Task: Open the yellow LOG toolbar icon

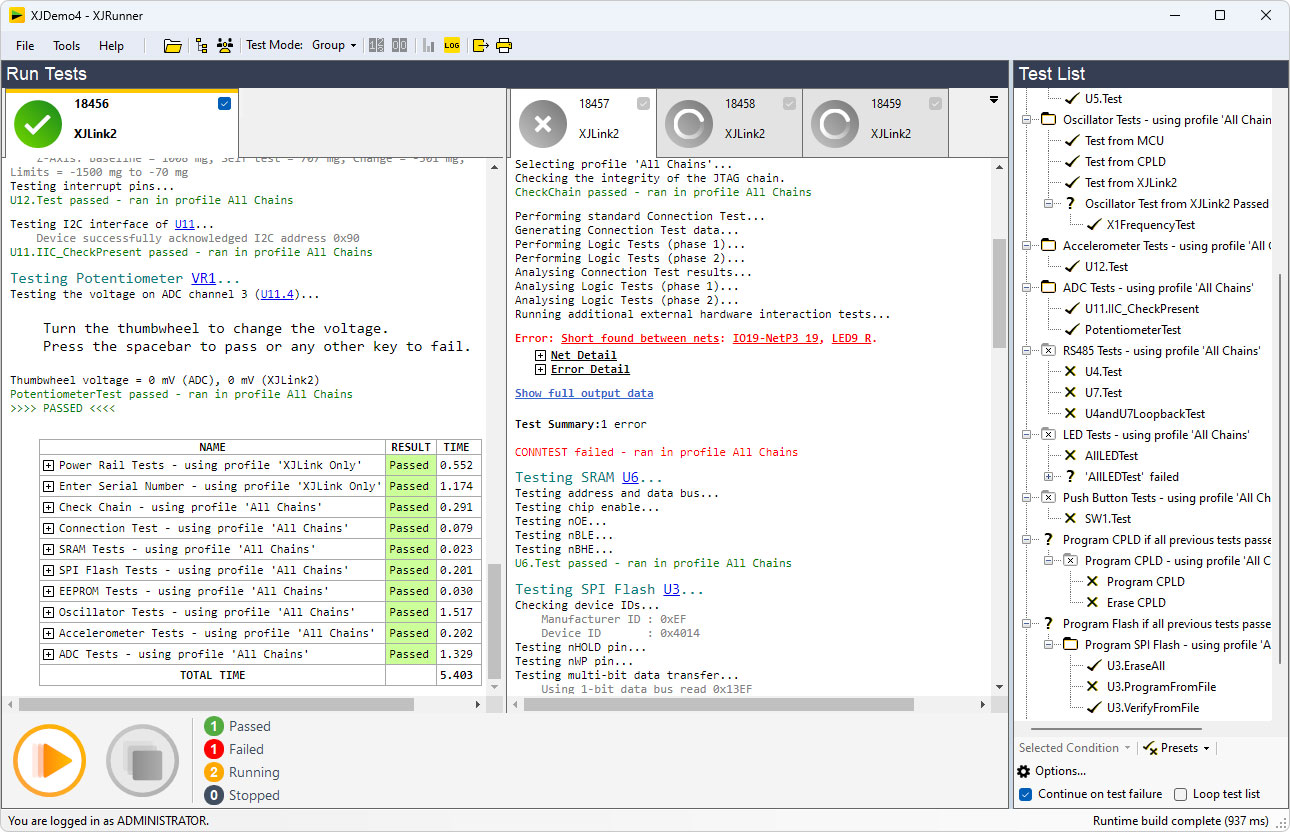Action: pyautogui.click(x=452, y=45)
